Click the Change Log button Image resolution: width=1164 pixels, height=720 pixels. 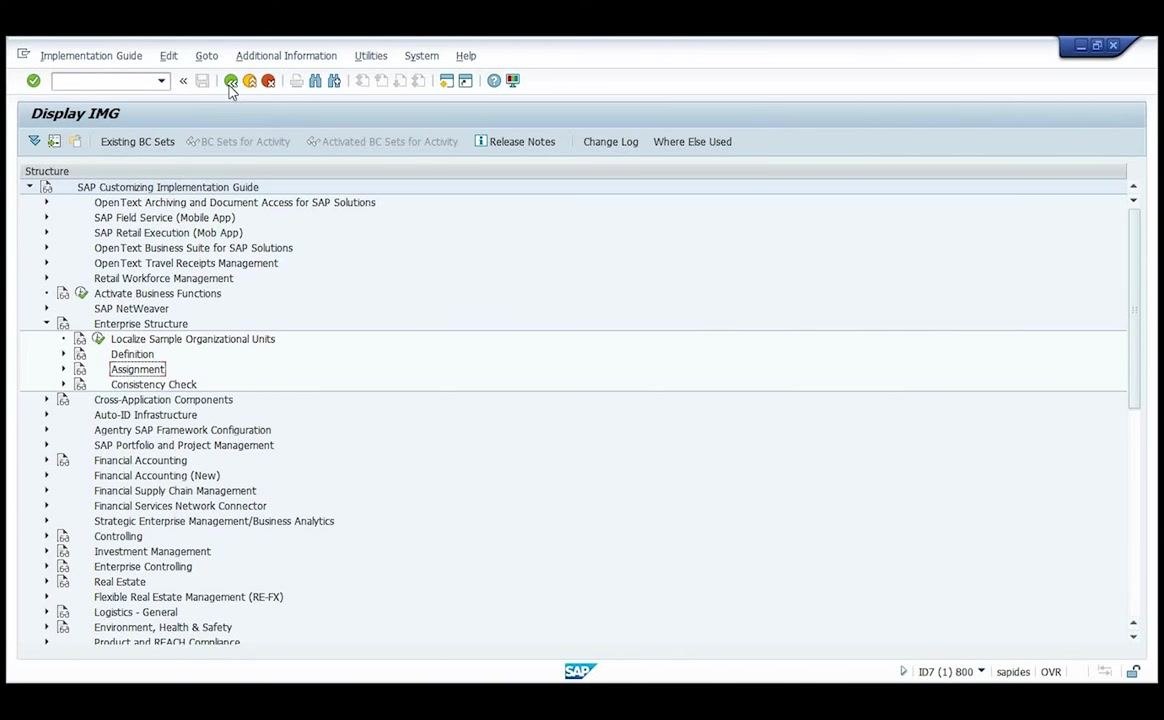coord(610,142)
